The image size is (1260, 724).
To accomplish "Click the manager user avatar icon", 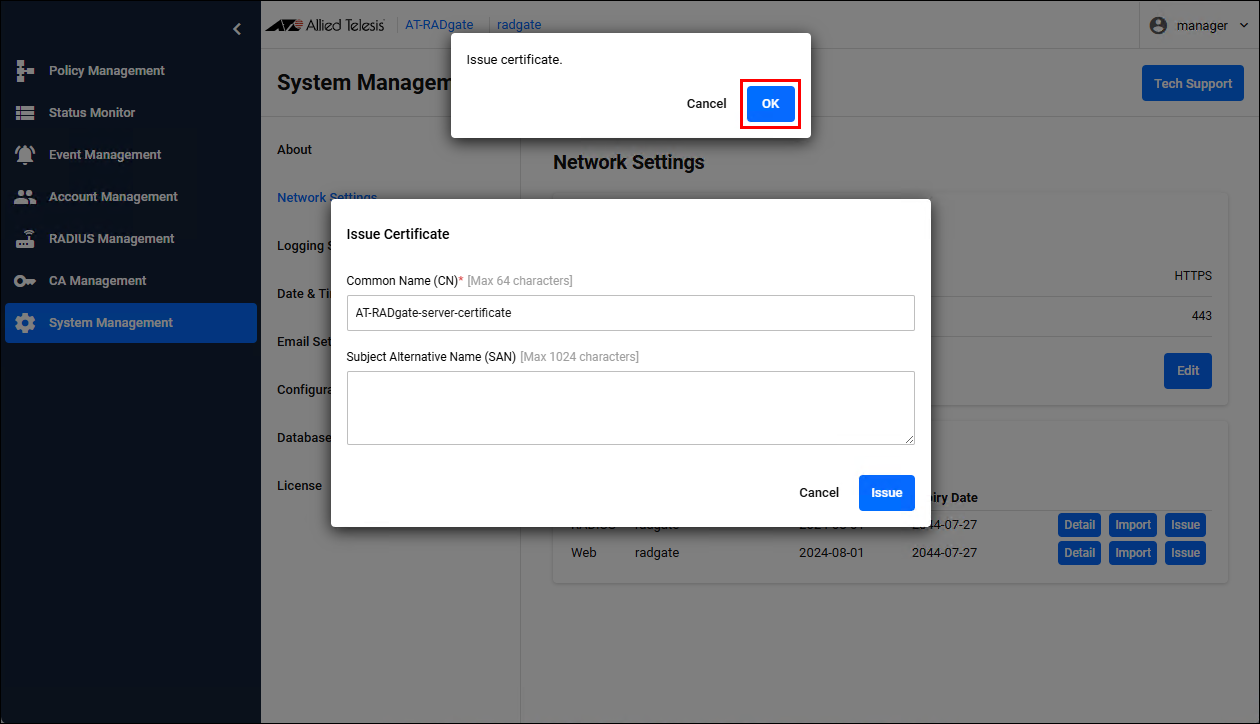I will (1159, 26).
